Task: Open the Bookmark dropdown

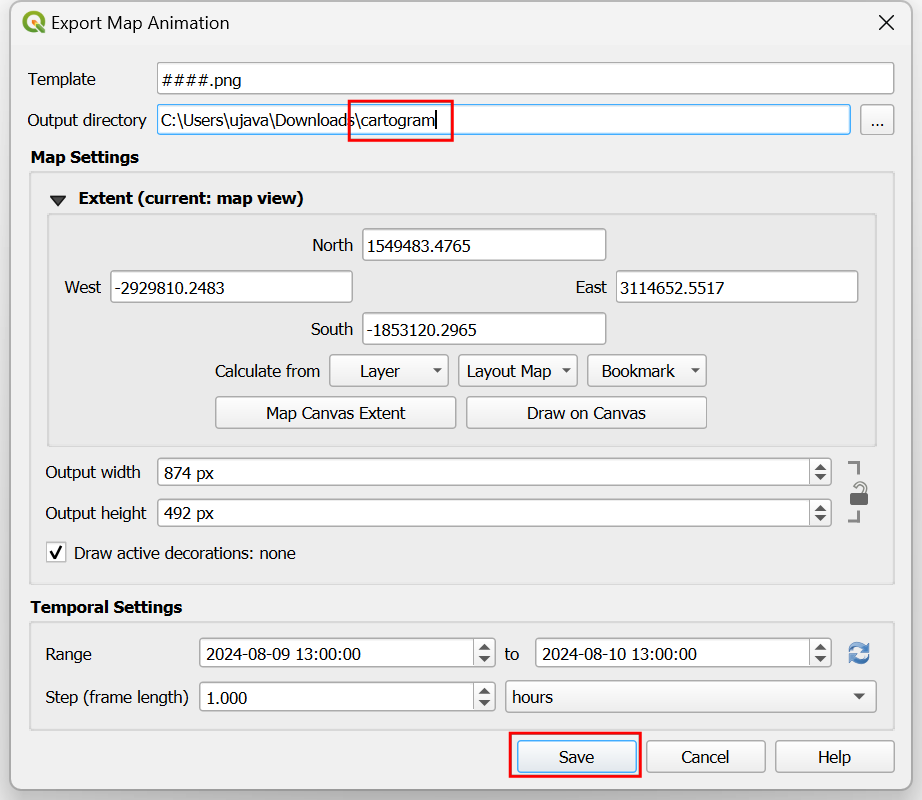Action: click(x=646, y=371)
